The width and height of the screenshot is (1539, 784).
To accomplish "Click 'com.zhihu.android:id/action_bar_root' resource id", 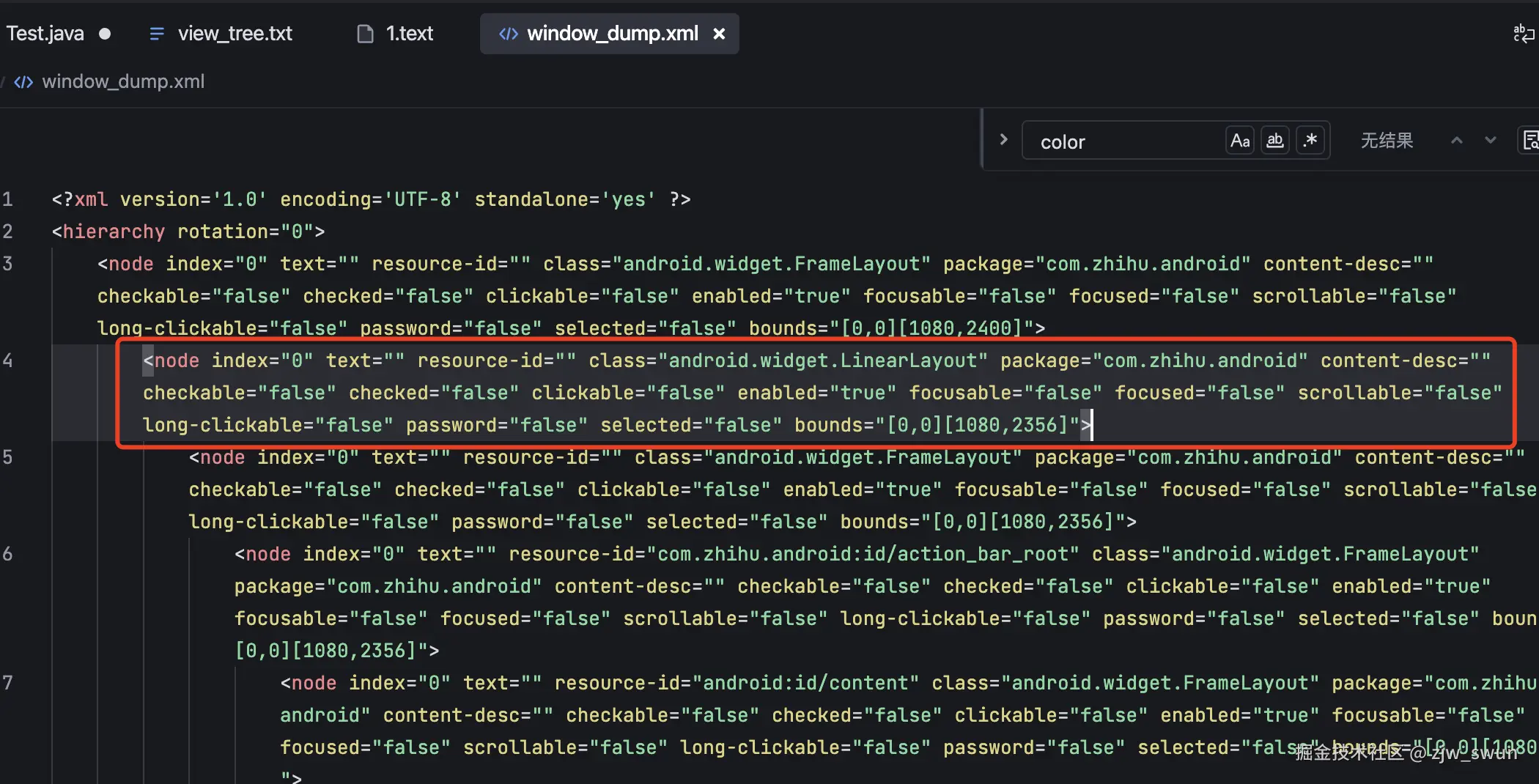I will [863, 554].
